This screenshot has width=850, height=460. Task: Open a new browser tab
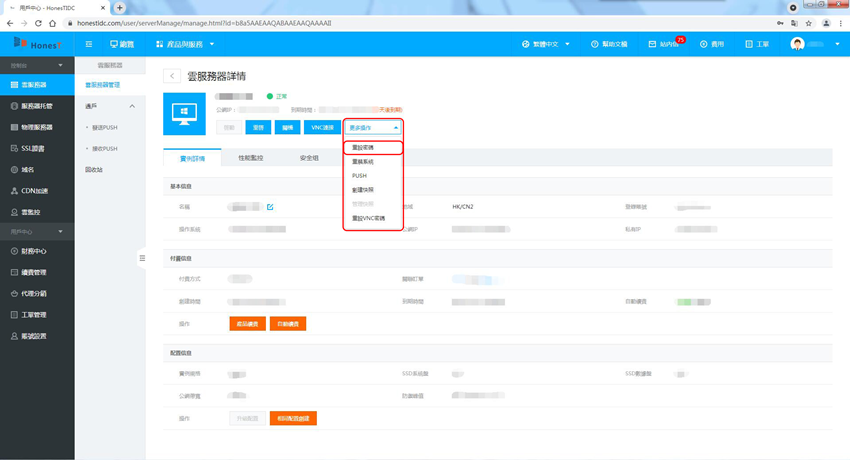tap(120, 8)
